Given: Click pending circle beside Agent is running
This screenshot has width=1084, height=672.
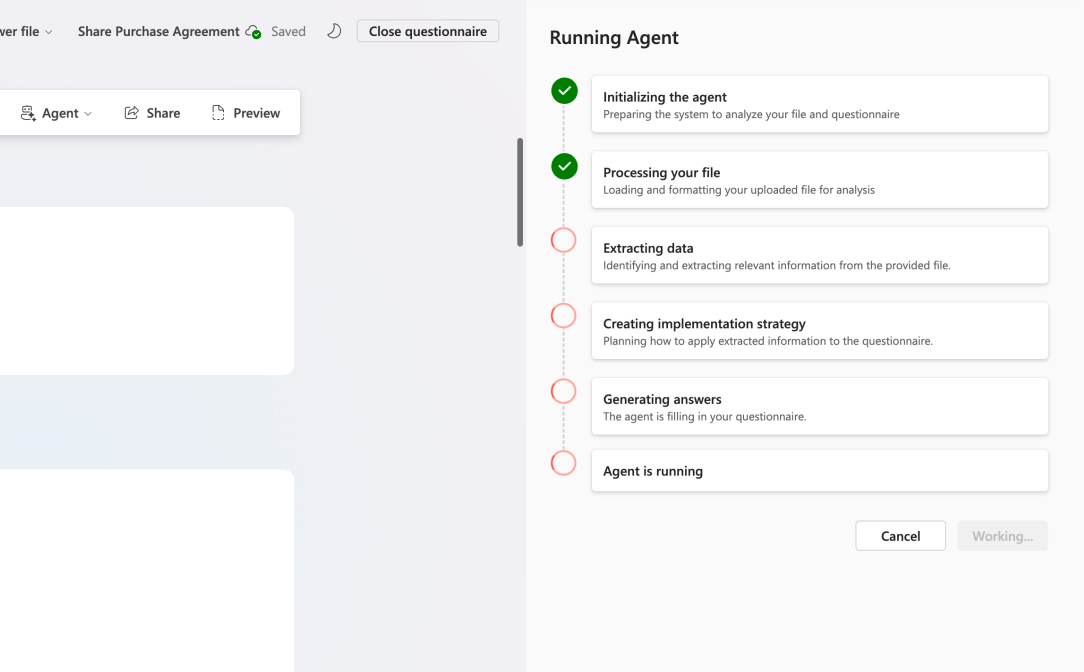Looking at the screenshot, I should (x=564, y=463).
